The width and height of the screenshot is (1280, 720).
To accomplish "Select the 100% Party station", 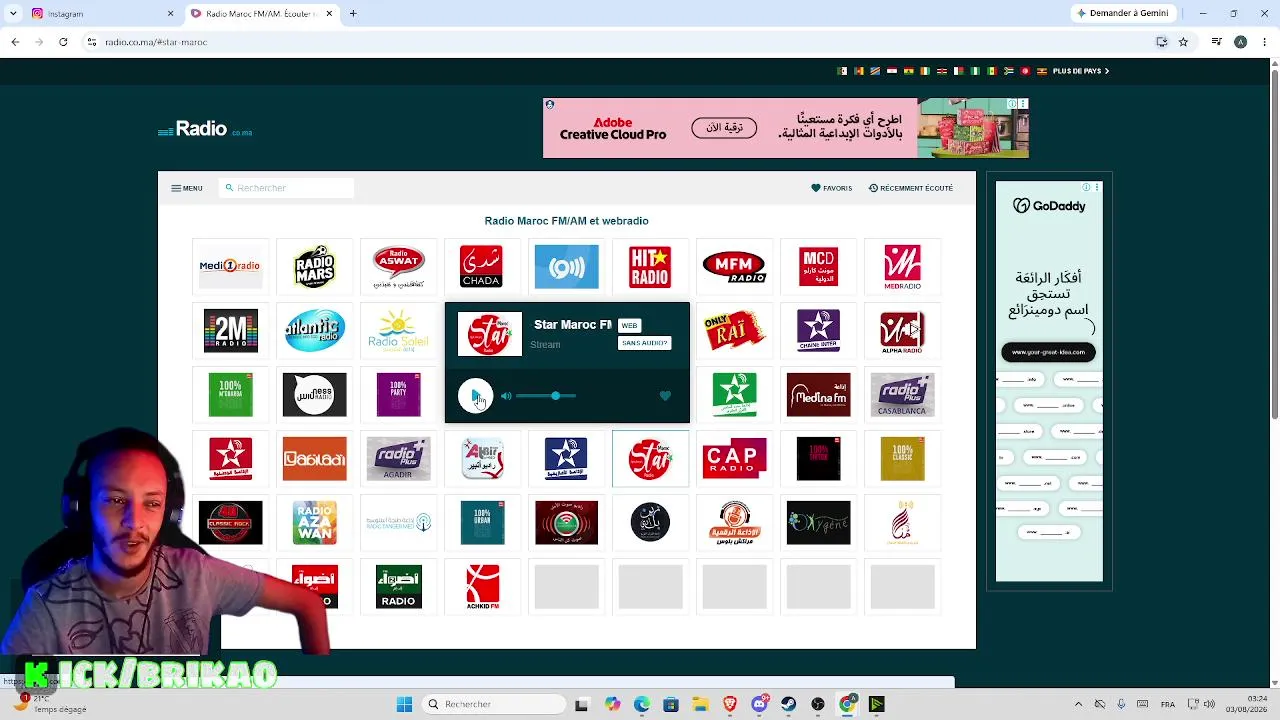I will 398,394.
